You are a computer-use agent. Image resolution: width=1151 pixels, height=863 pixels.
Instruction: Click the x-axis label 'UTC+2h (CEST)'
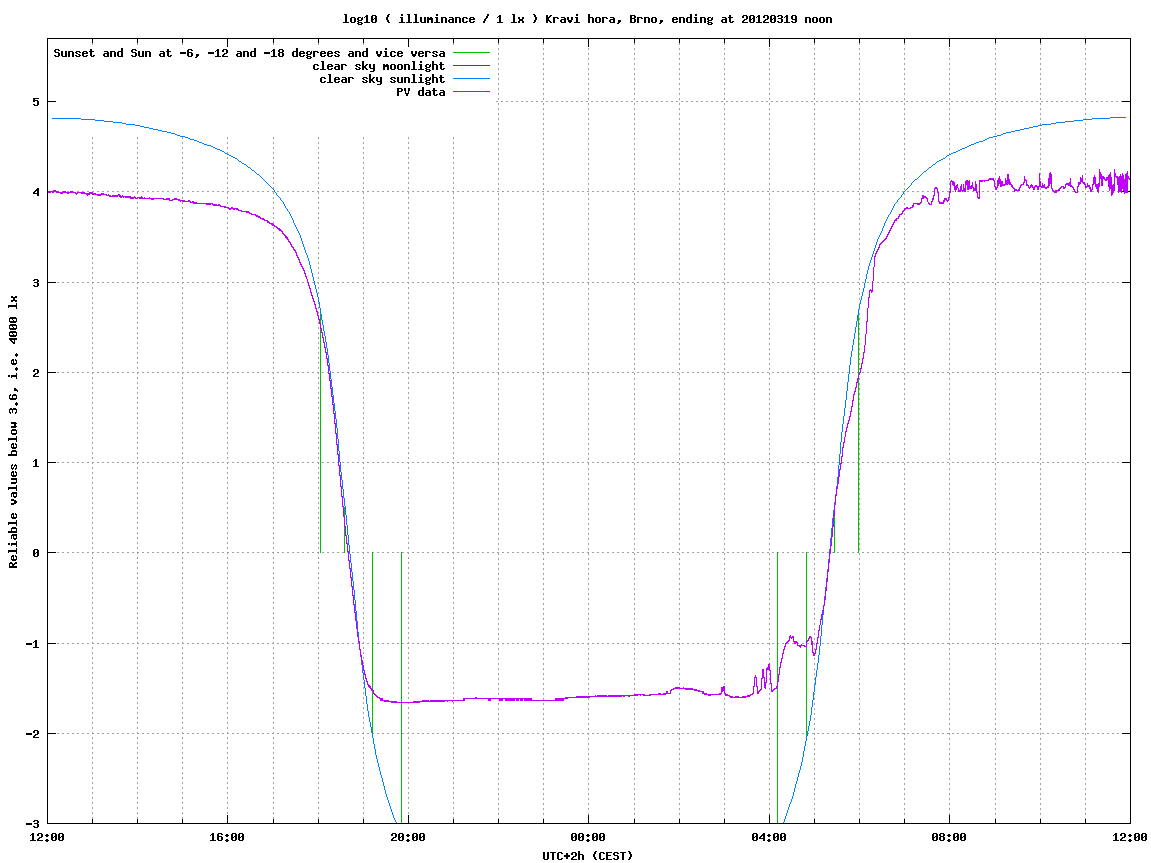(x=587, y=856)
